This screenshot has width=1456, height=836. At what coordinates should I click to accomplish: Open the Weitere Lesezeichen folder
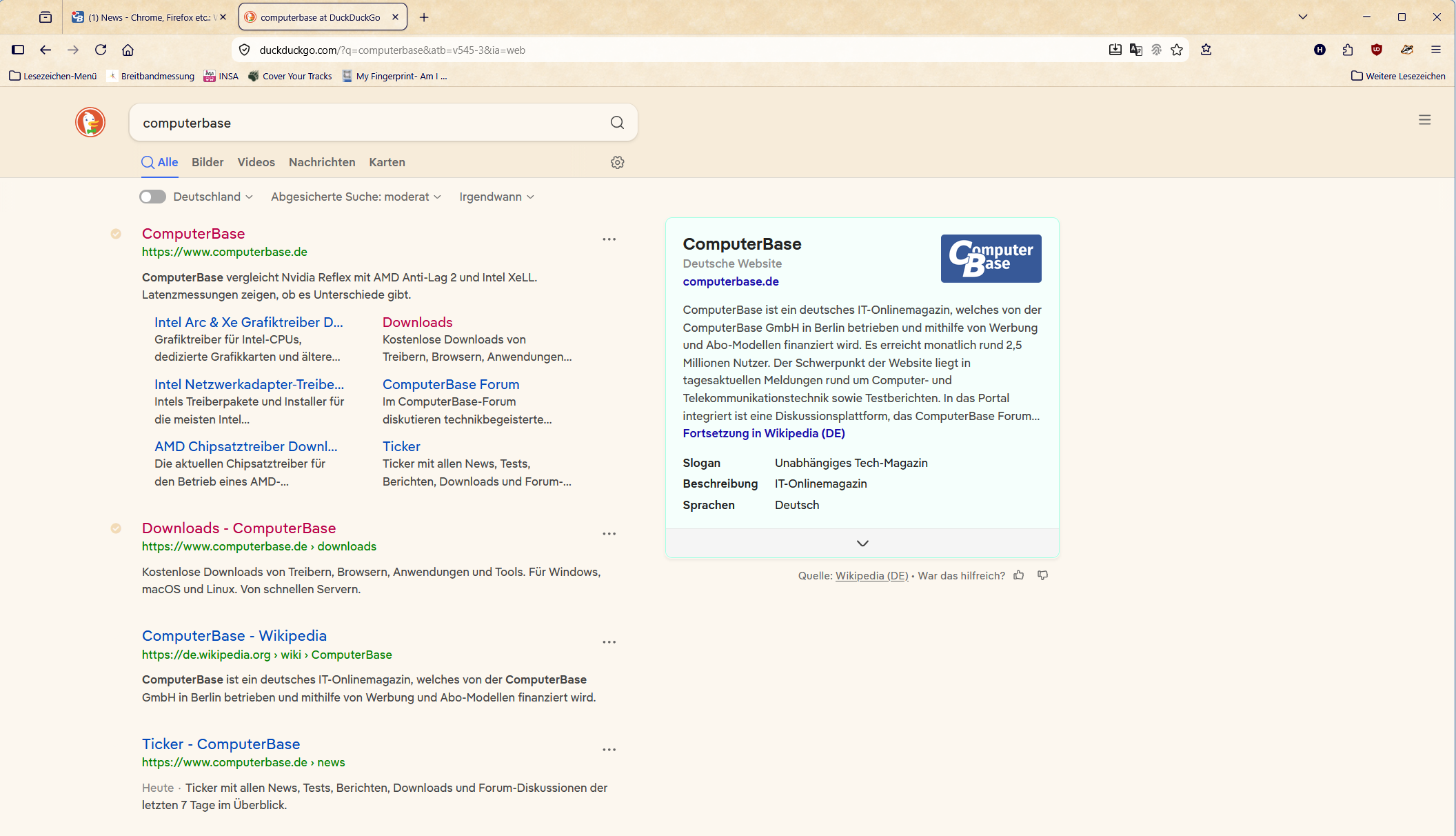(x=1399, y=76)
